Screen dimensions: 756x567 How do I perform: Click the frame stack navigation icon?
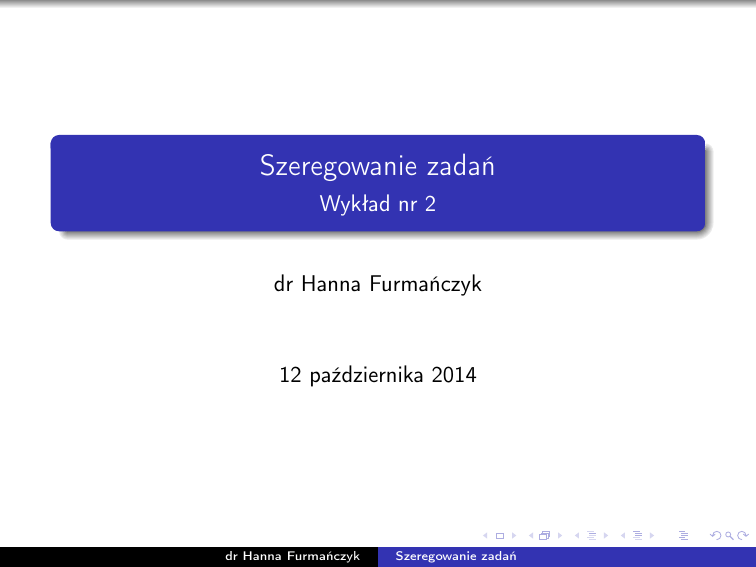click(x=544, y=537)
